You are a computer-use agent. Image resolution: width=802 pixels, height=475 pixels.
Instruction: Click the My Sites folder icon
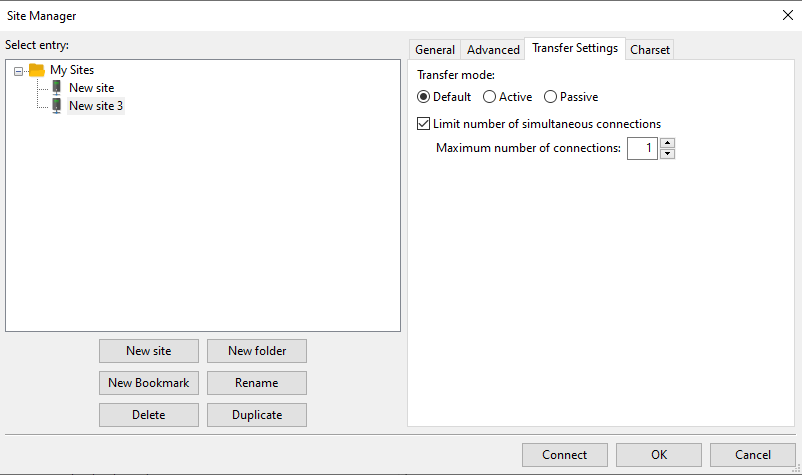[x=37, y=70]
